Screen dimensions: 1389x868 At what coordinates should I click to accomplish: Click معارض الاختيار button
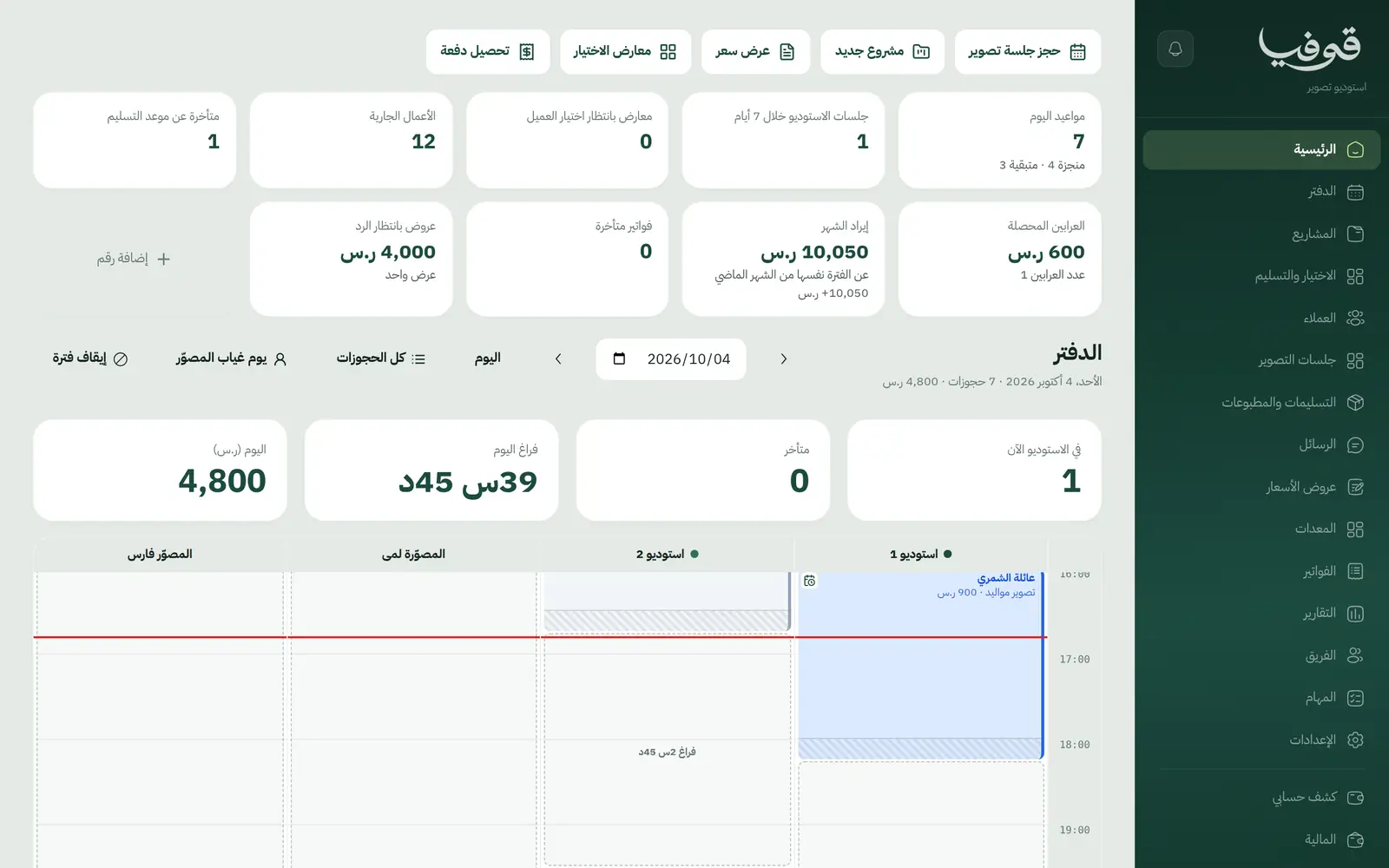coord(625,52)
